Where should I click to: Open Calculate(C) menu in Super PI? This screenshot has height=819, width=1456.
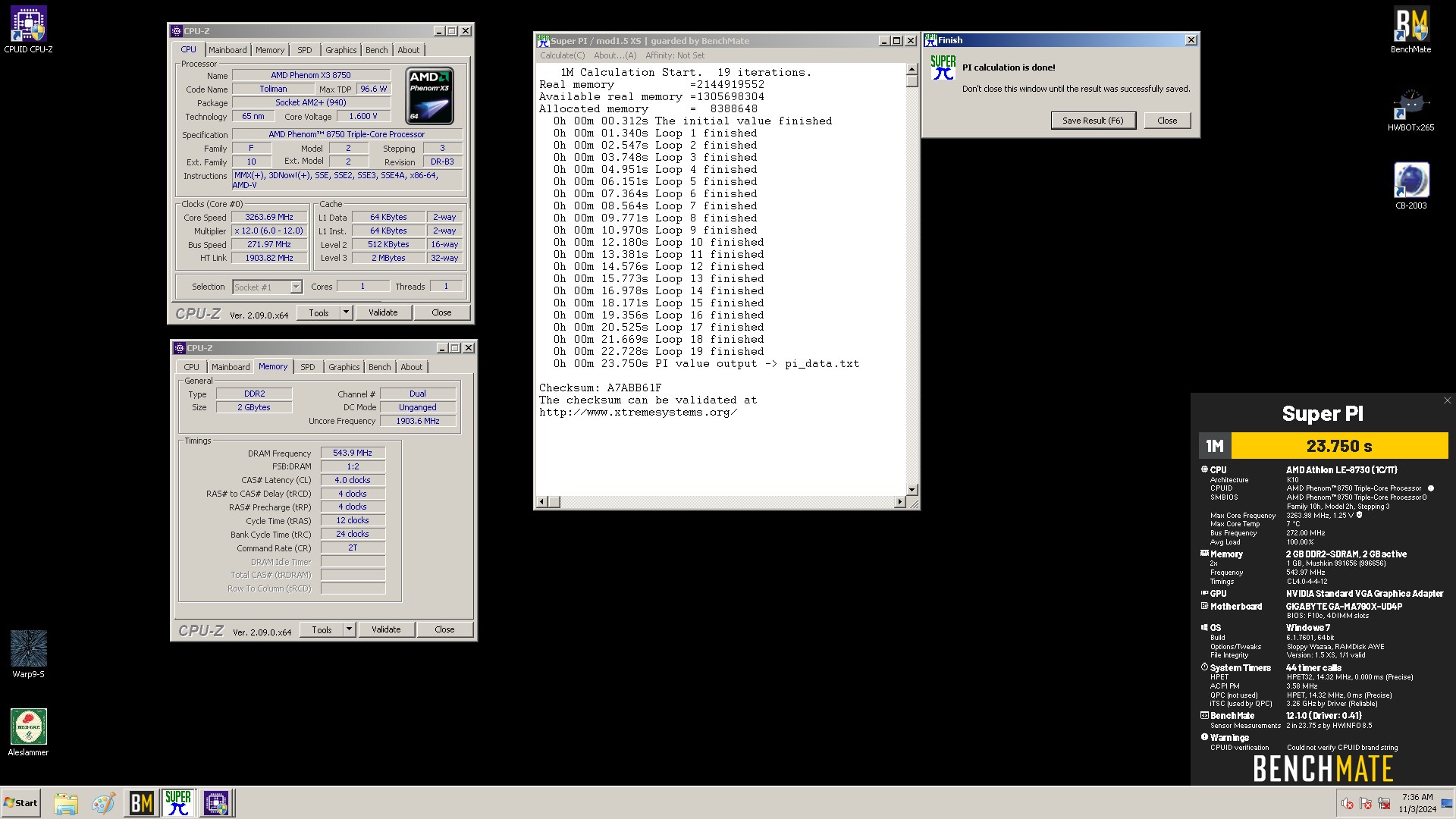(x=563, y=55)
